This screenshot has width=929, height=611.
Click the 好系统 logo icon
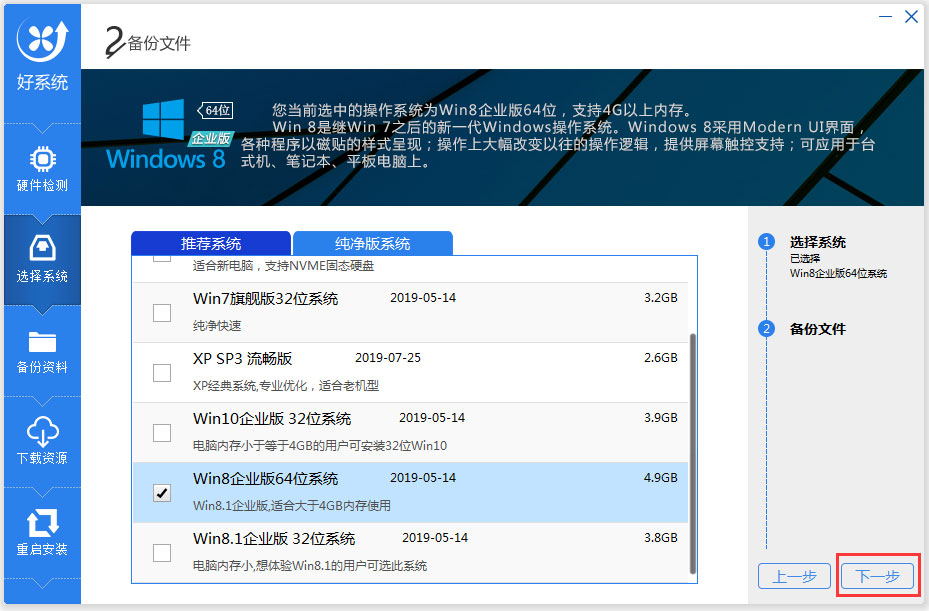point(42,40)
